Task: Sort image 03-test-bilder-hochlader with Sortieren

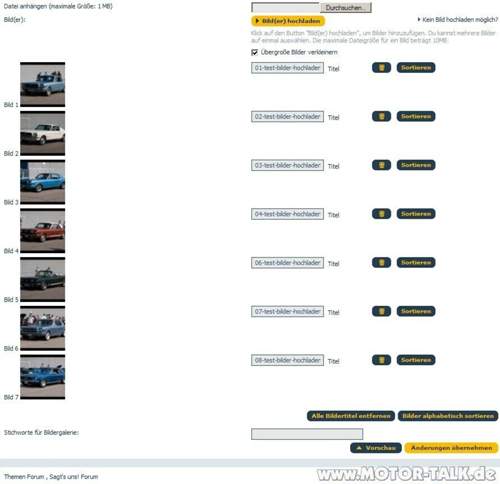Action: click(416, 165)
